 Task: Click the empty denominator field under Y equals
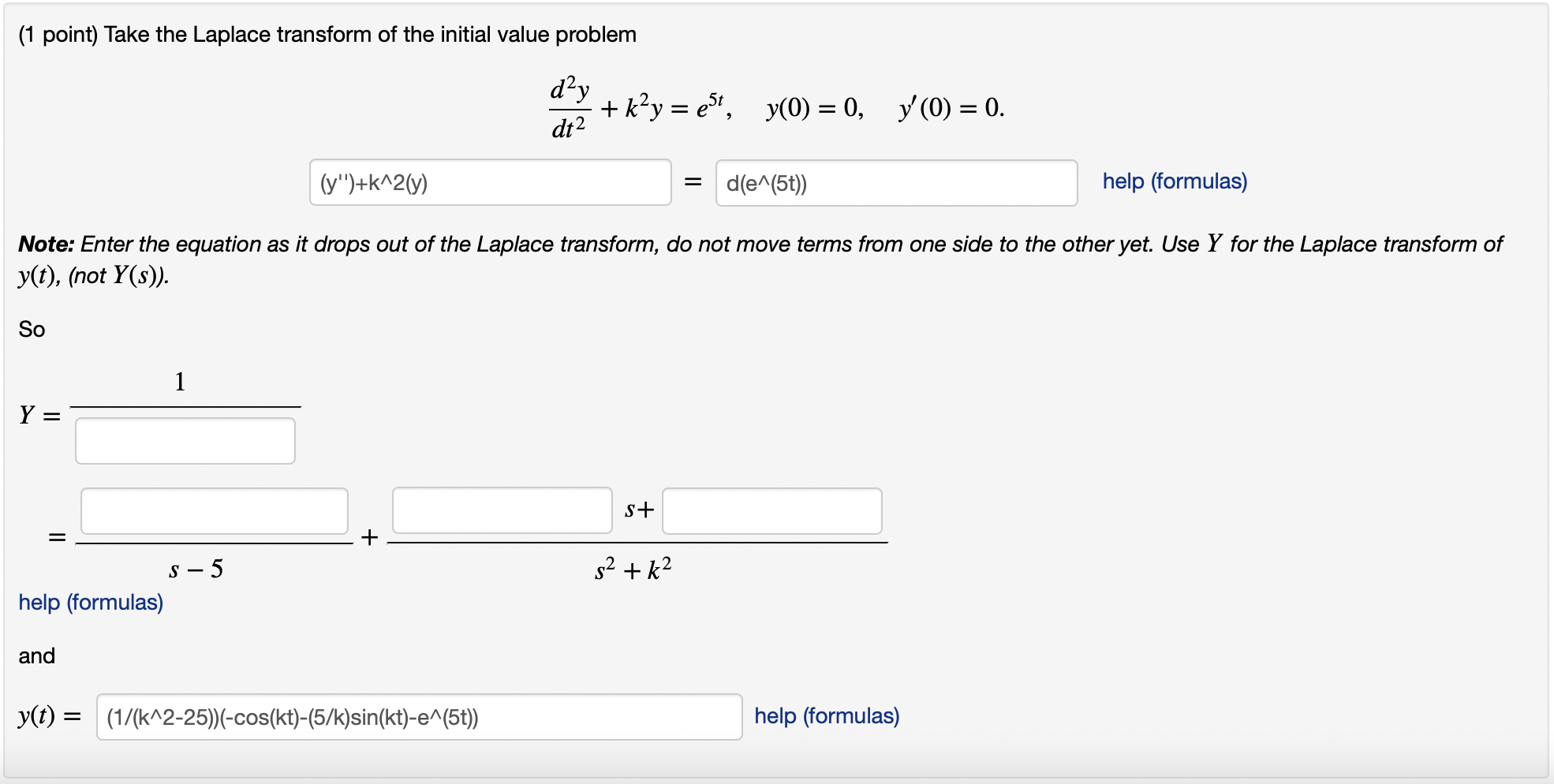point(185,440)
